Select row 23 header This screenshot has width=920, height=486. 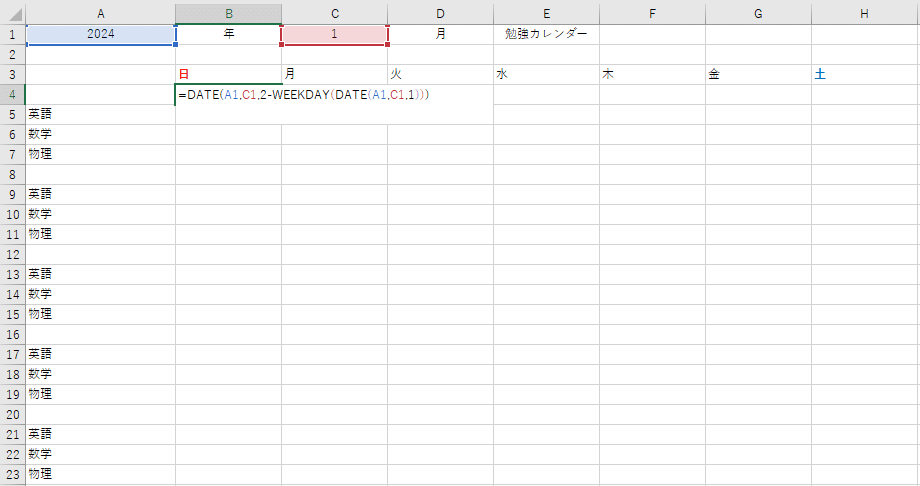12,474
